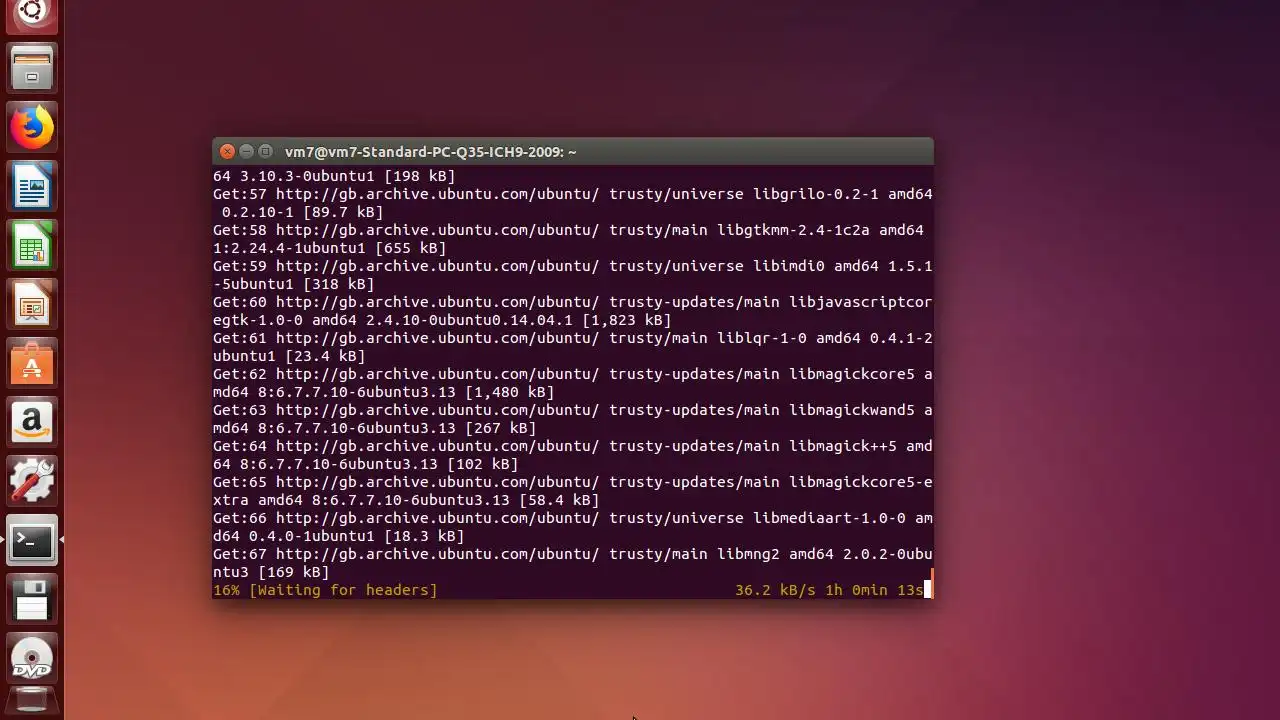Click the '[655 kB]' size text
This screenshot has height=720, width=1280.
click(411, 248)
